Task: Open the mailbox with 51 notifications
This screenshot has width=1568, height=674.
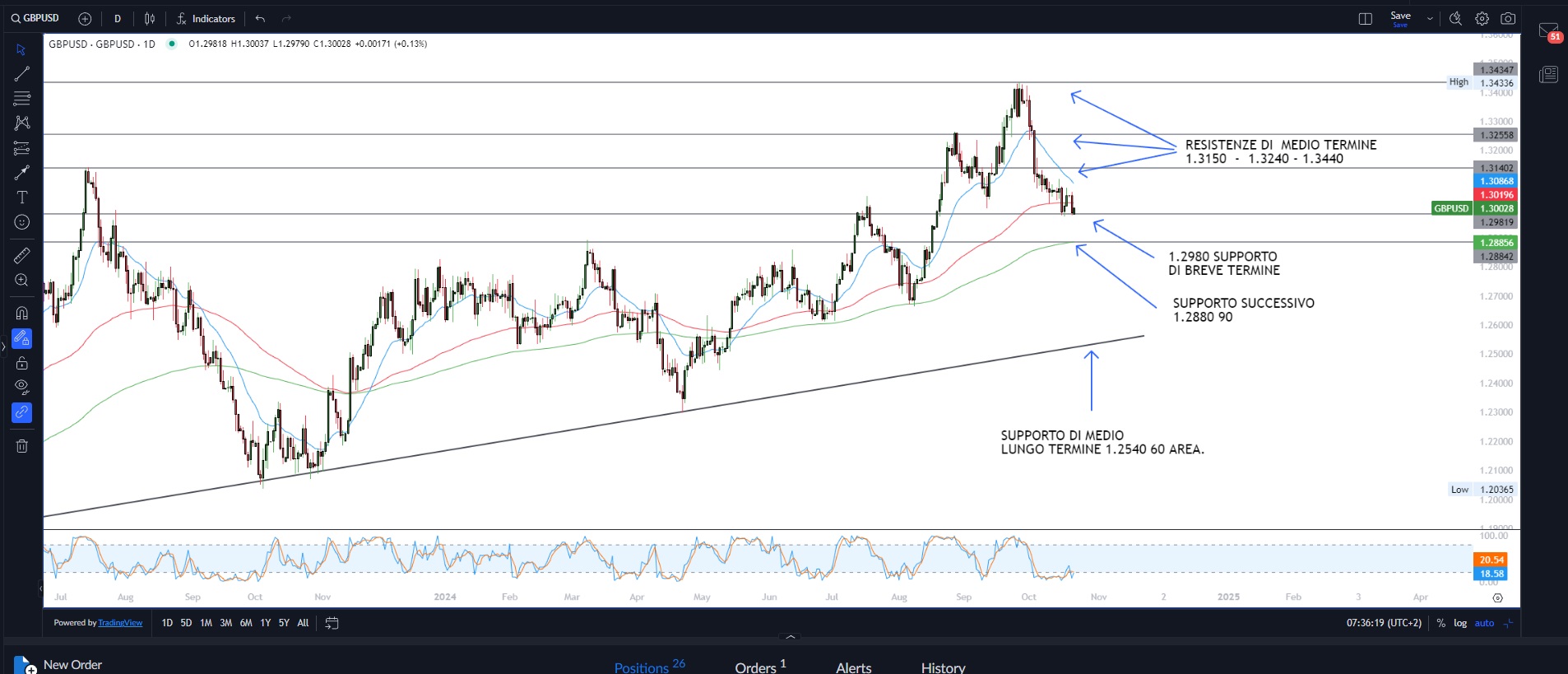Action: point(1548,31)
